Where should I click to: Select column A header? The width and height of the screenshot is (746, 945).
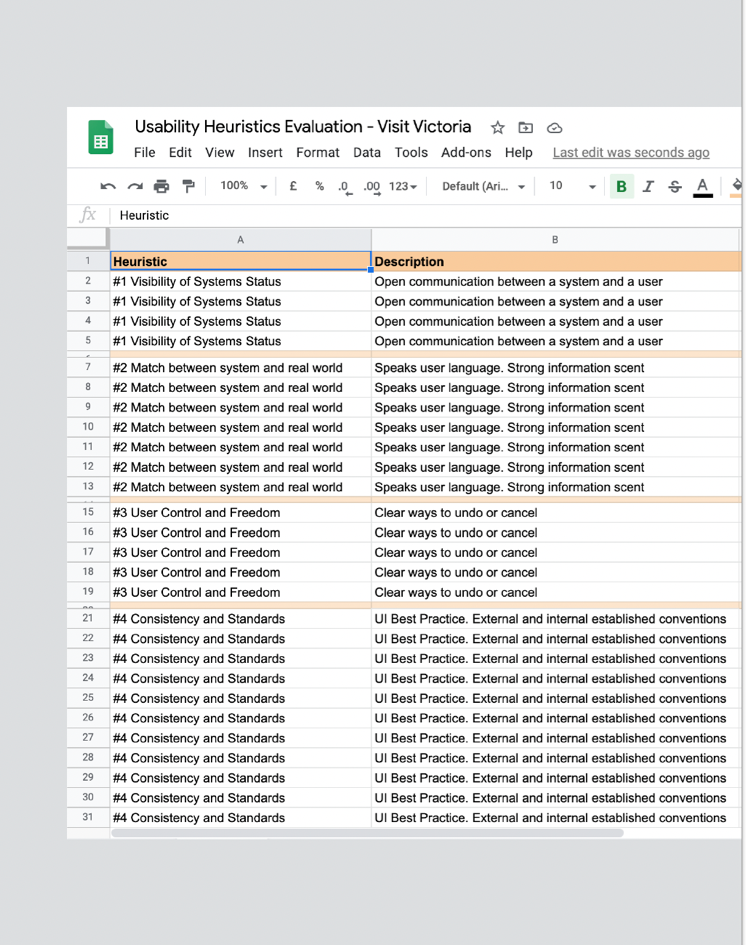pyautogui.click(x=240, y=240)
